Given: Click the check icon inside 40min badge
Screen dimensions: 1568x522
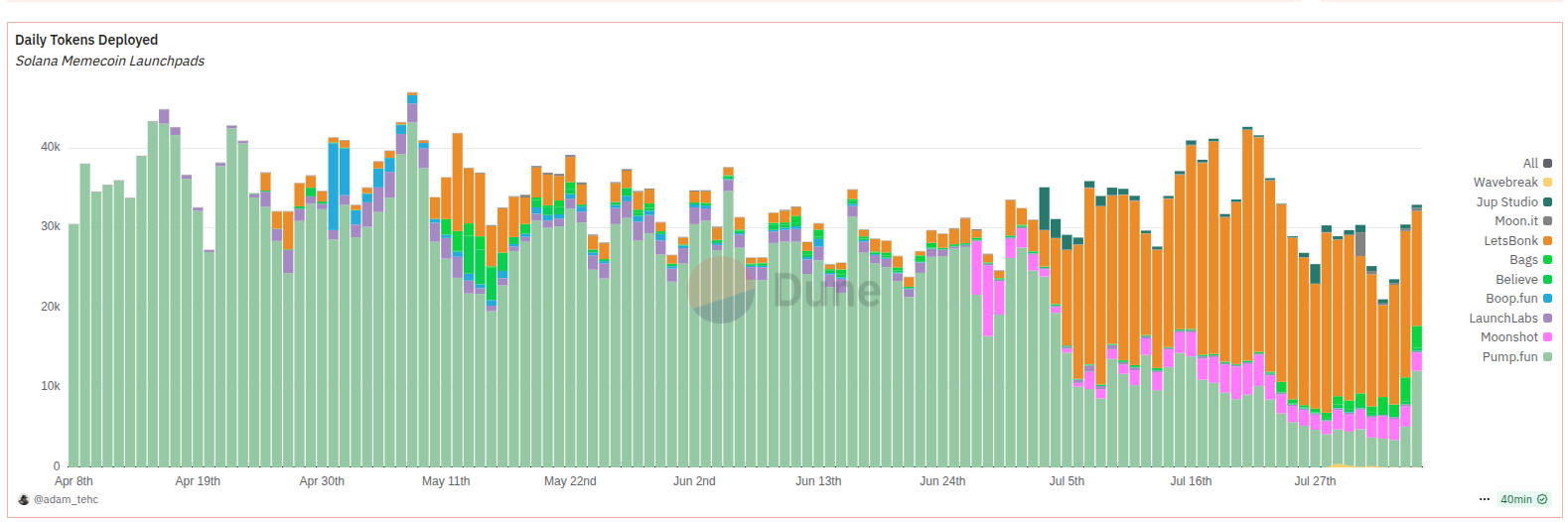Looking at the screenshot, I should click(1542, 499).
